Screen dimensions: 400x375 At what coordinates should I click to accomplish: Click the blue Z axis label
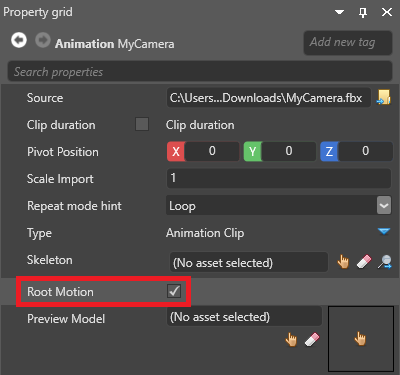(329, 151)
